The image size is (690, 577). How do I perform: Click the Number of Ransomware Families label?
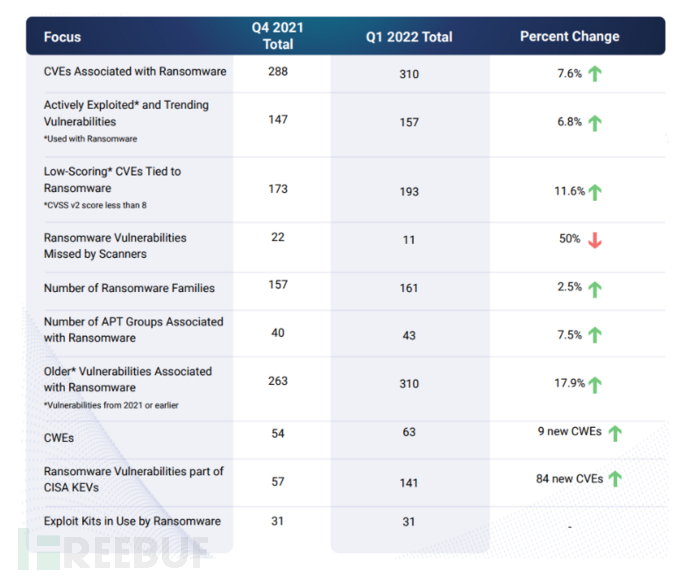tap(129, 288)
